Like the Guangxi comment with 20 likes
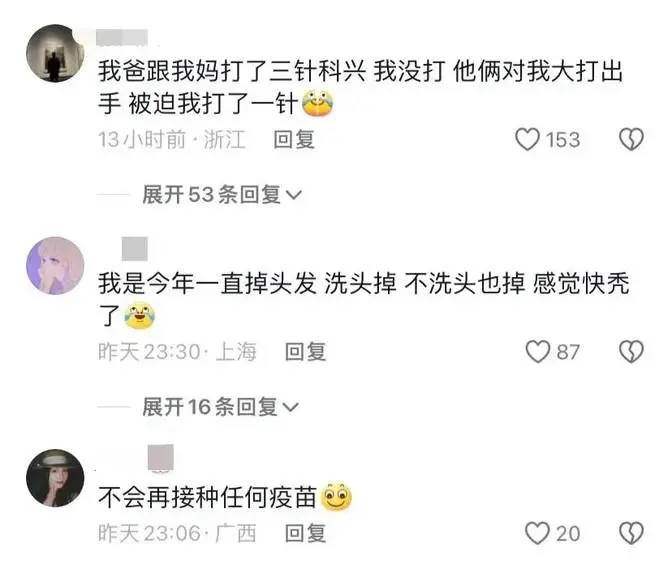This screenshot has width=672, height=569. pos(537,533)
